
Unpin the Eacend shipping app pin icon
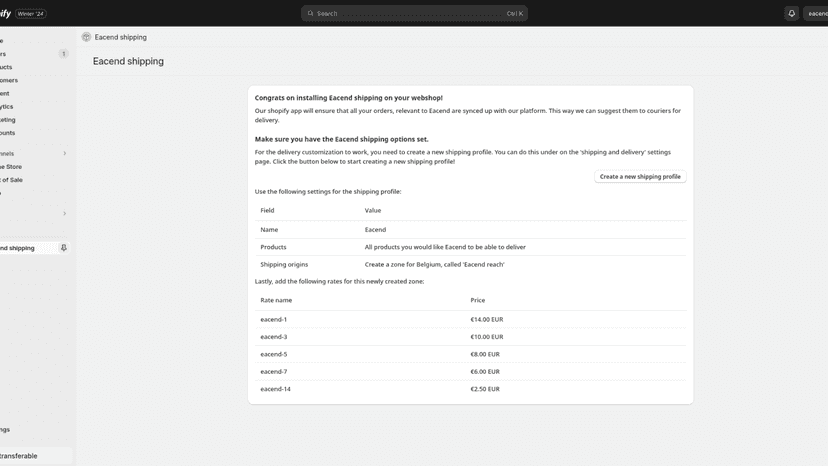pyautogui.click(x=63, y=248)
